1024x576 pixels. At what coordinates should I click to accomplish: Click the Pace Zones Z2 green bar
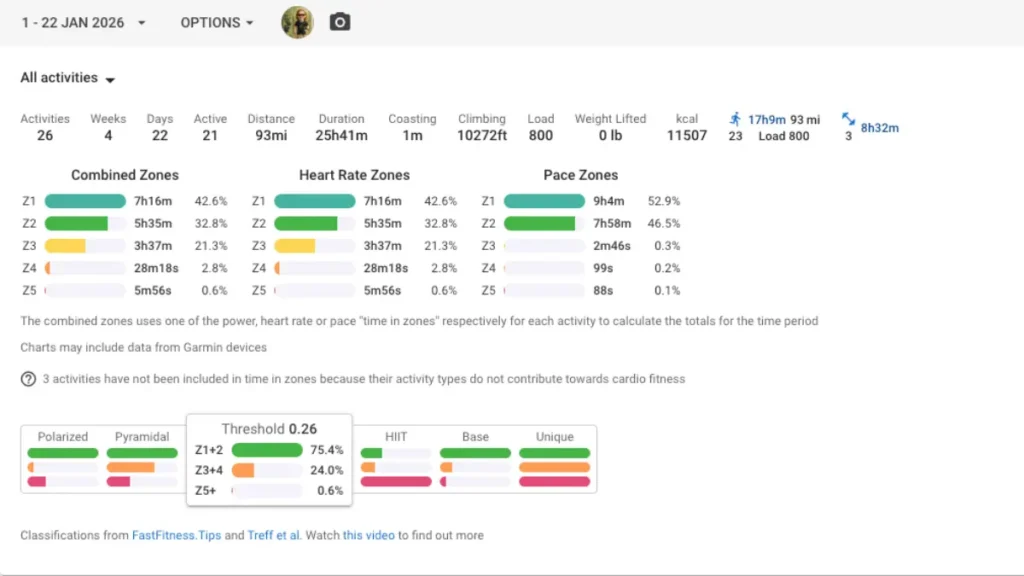(x=540, y=224)
